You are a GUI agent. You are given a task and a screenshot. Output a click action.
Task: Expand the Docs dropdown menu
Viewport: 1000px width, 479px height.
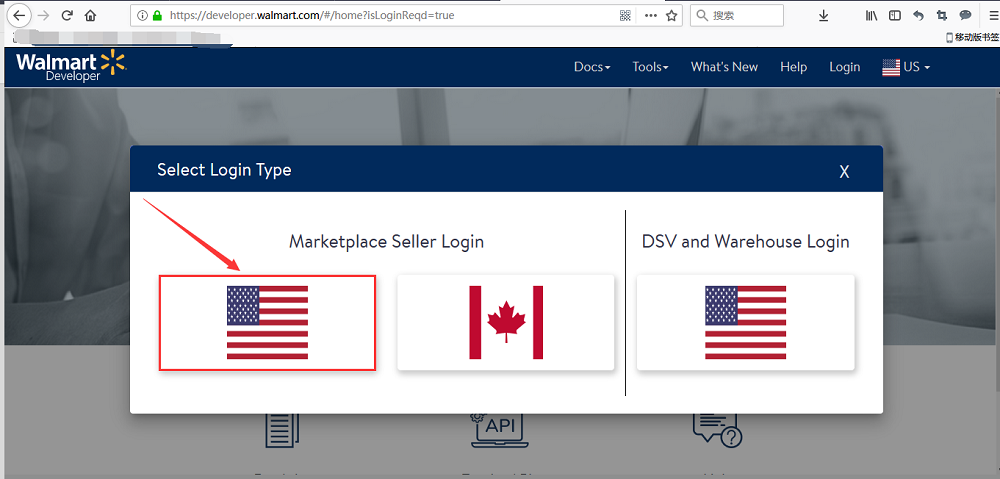pos(592,67)
